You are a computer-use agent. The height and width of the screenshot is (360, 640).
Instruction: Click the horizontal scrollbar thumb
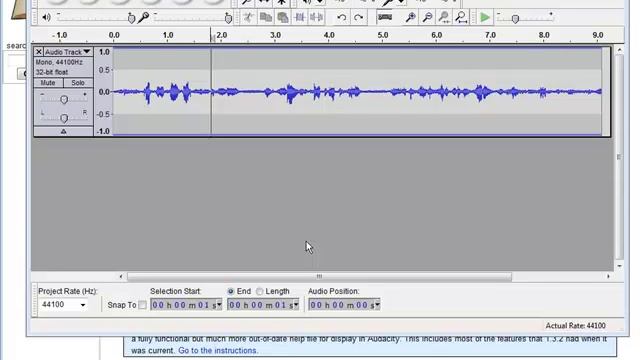tap(319, 277)
